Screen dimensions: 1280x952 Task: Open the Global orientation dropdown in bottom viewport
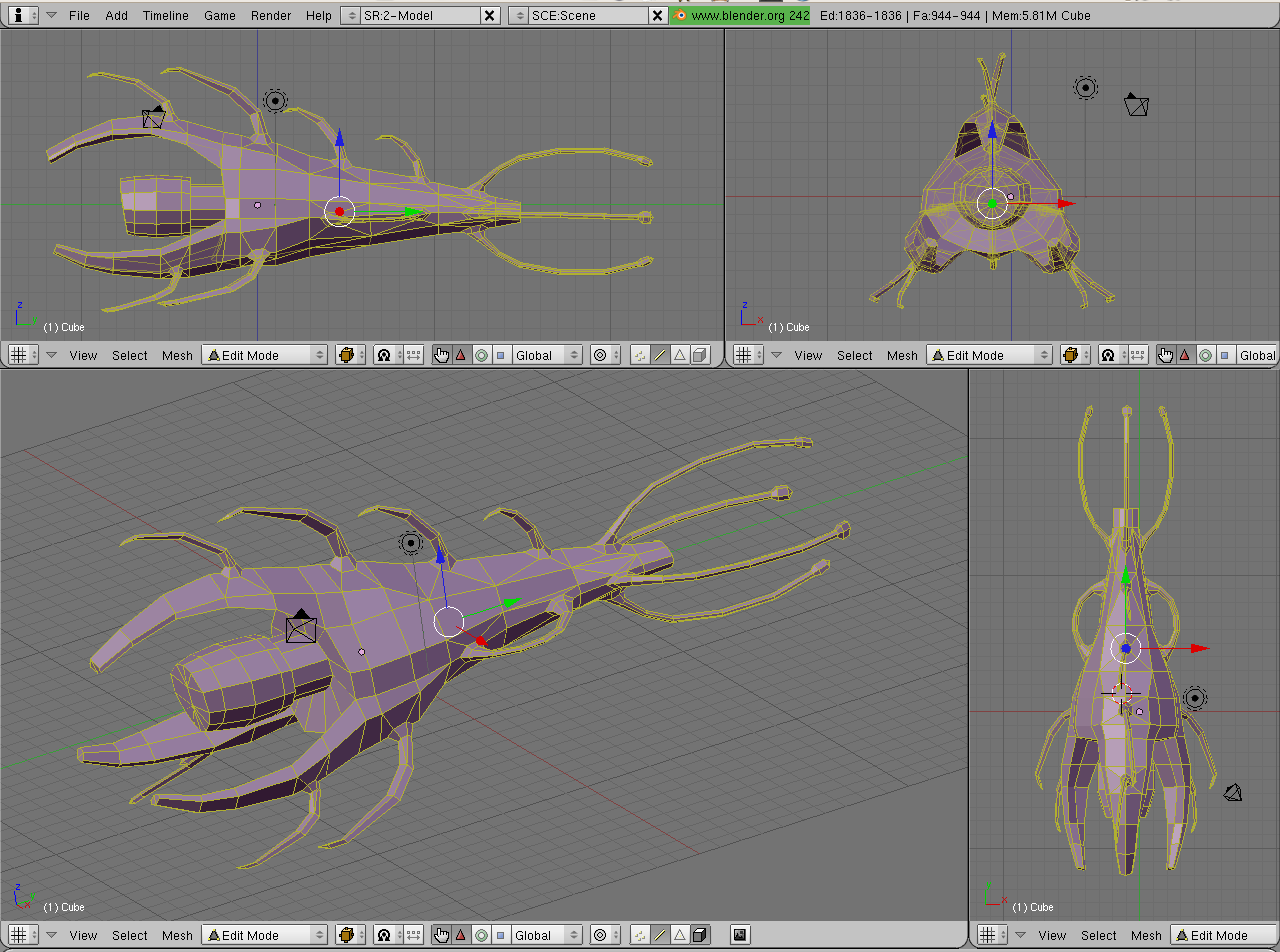pos(546,935)
